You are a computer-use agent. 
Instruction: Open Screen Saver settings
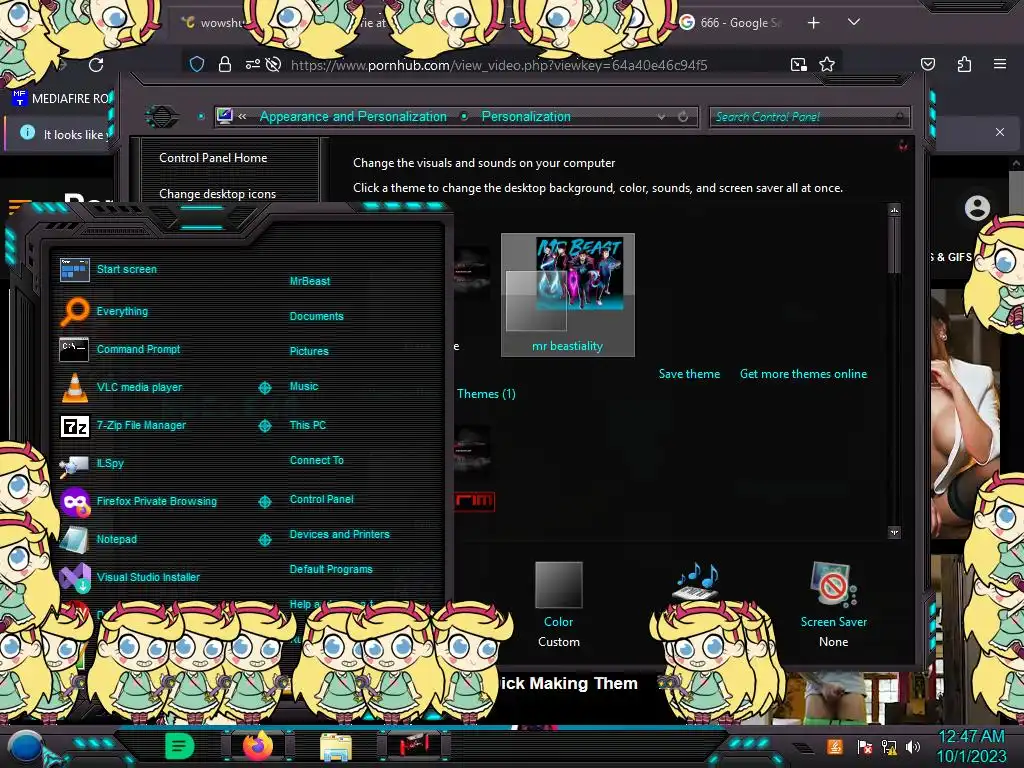(x=833, y=604)
